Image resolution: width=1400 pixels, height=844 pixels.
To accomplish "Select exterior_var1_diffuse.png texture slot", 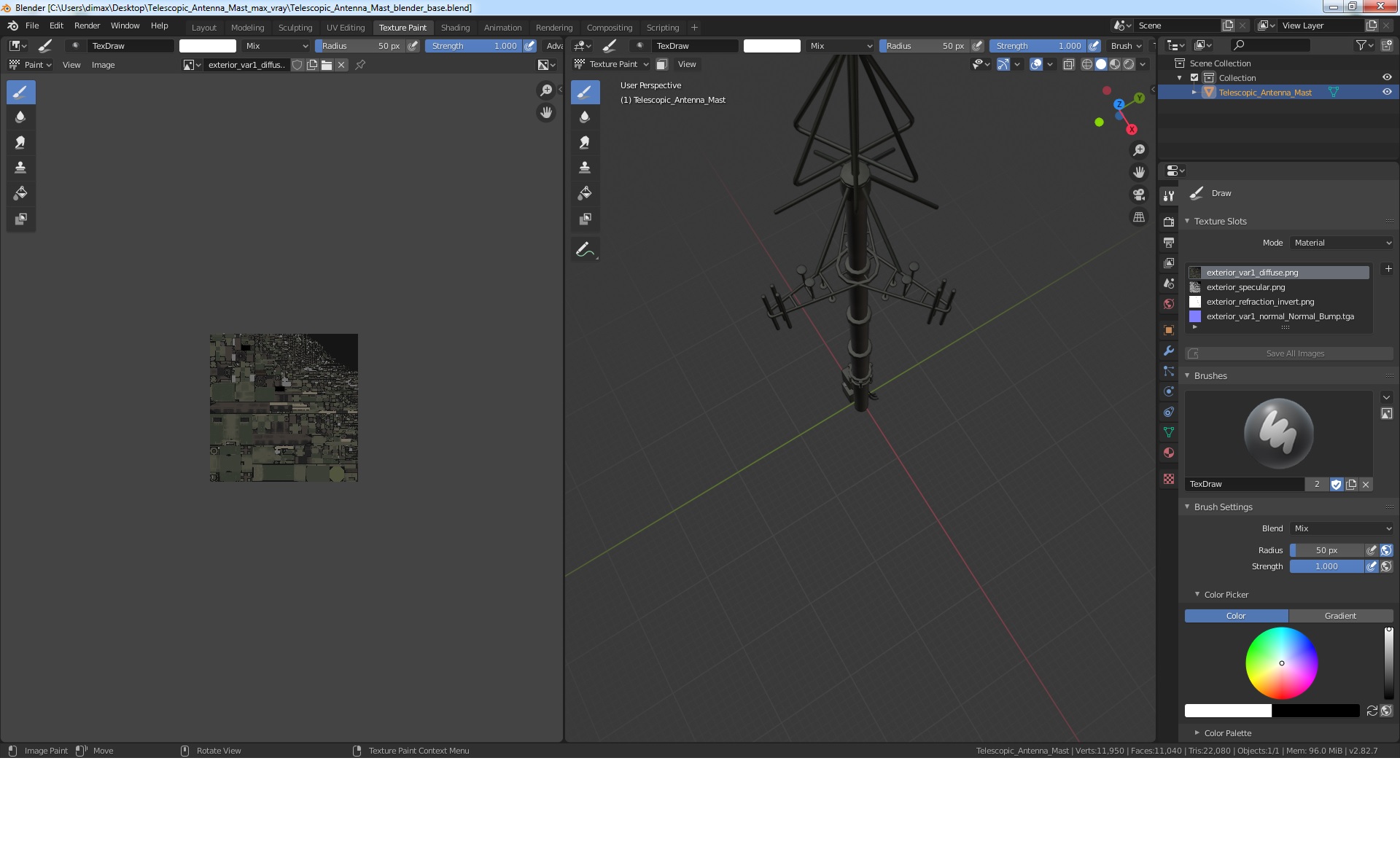I will pos(1282,272).
